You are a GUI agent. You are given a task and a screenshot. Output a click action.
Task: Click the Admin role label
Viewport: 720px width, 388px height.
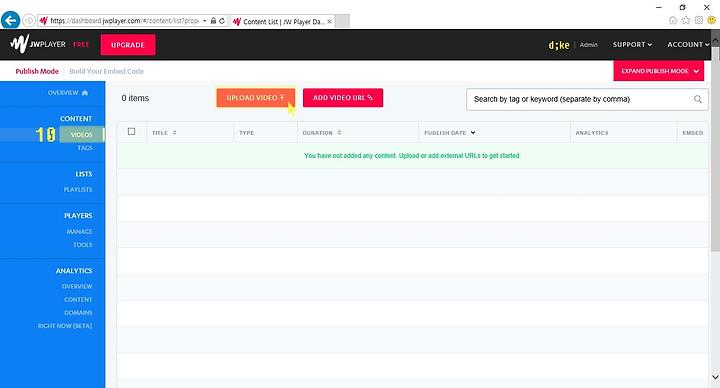(x=589, y=45)
